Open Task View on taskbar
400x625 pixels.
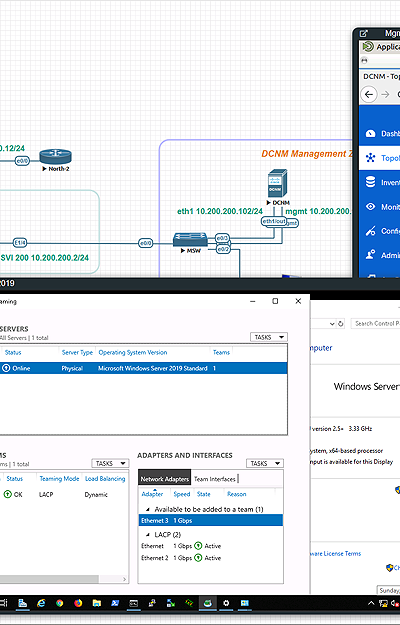coord(4,603)
